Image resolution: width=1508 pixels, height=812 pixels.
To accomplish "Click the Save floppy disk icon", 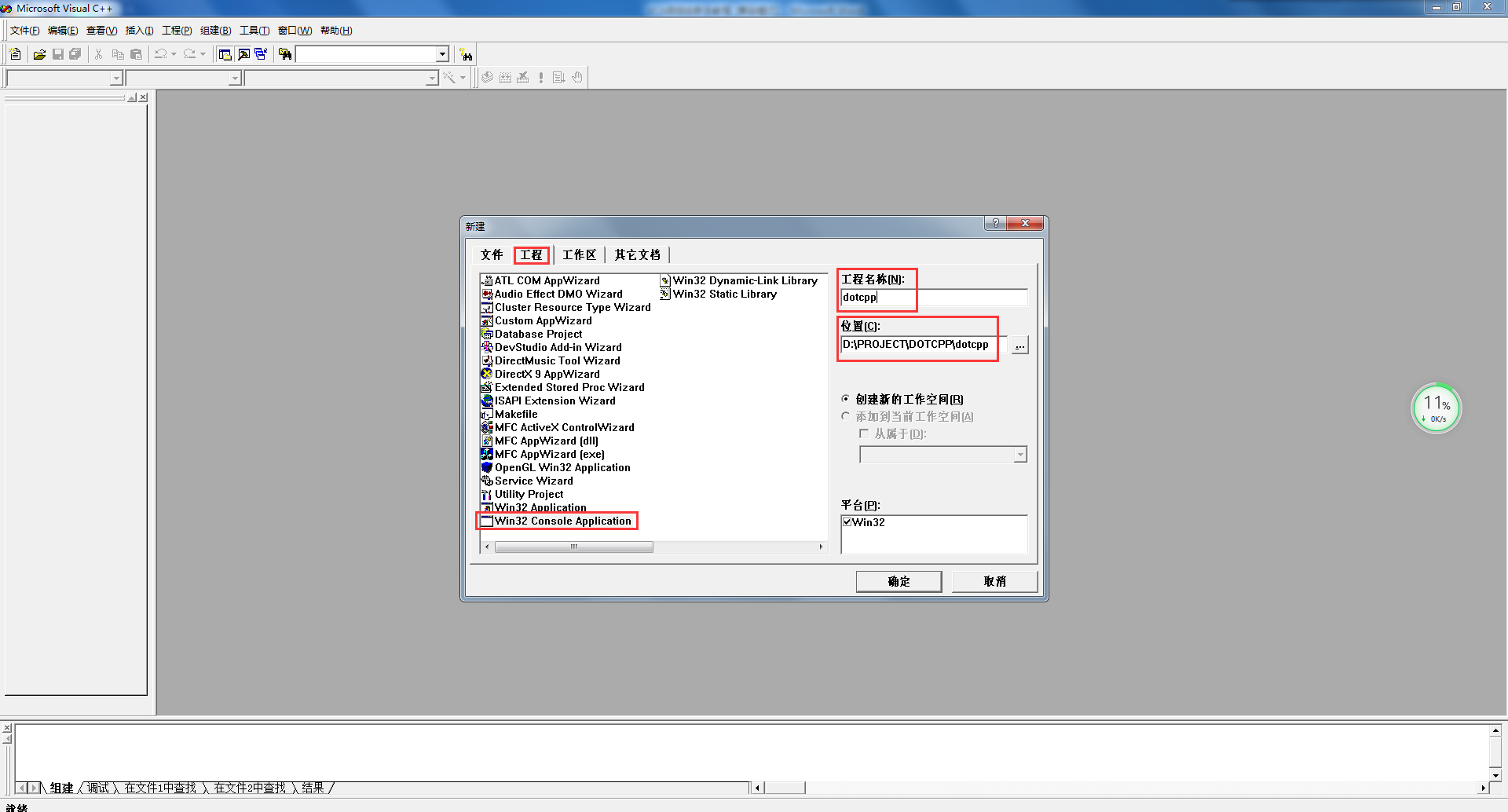I will point(57,54).
